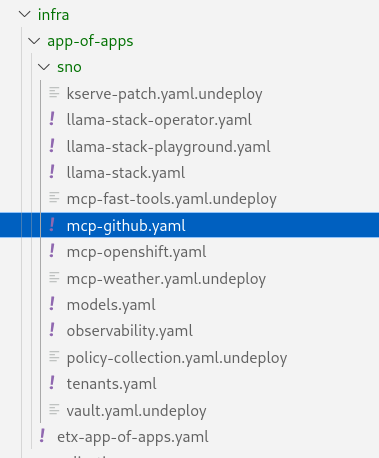Open mcp-openshift.yaml file

coord(136,252)
